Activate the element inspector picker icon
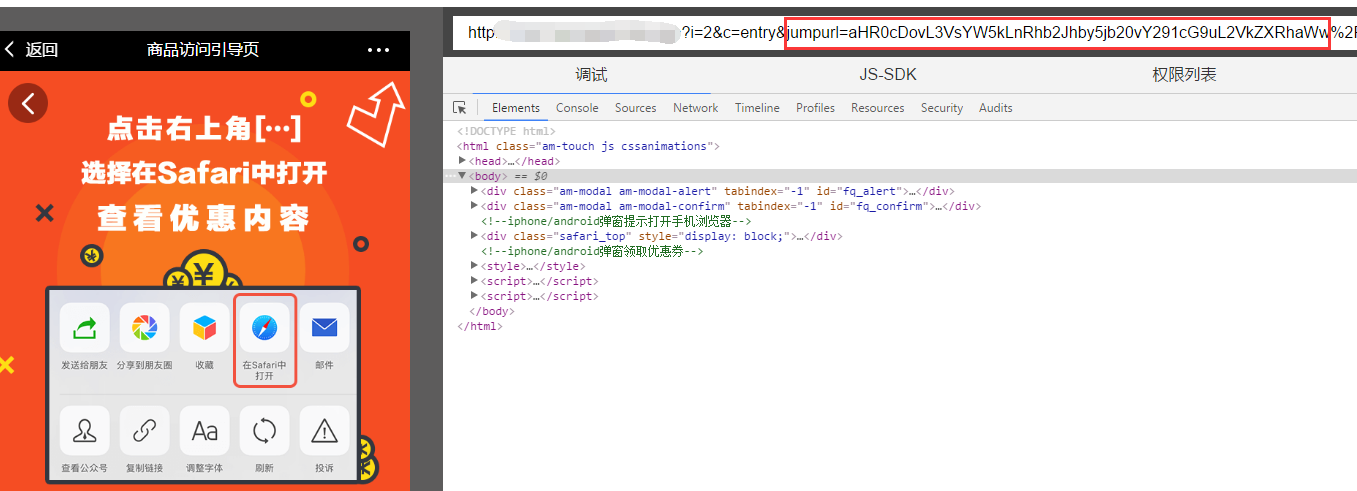The height and width of the screenshot is (491, 1357). click(460, 108)
